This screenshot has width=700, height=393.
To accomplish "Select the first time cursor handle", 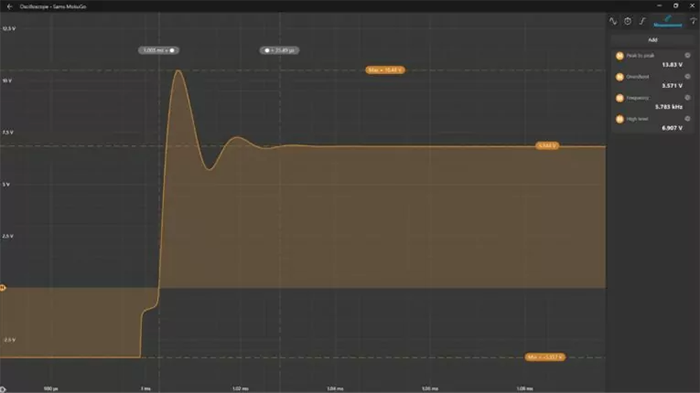I will 158,50.
